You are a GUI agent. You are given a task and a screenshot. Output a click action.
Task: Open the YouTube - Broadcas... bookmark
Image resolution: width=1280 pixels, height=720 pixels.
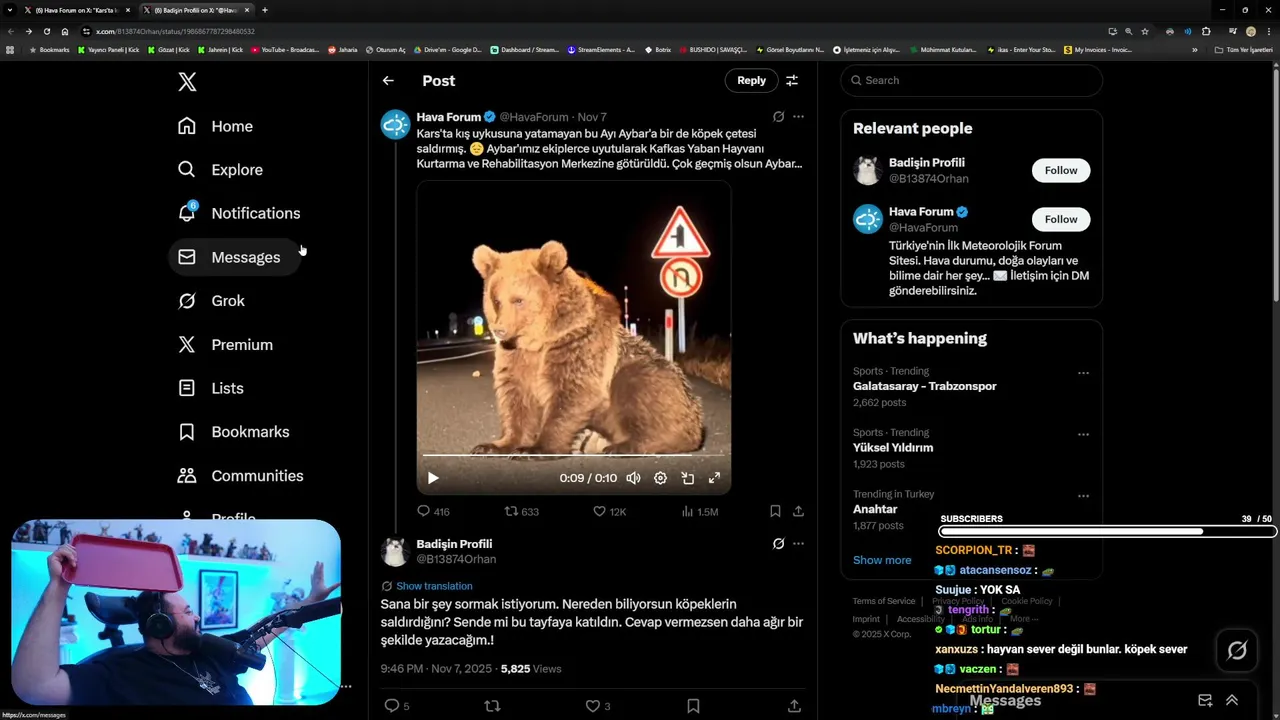(285, 49)
